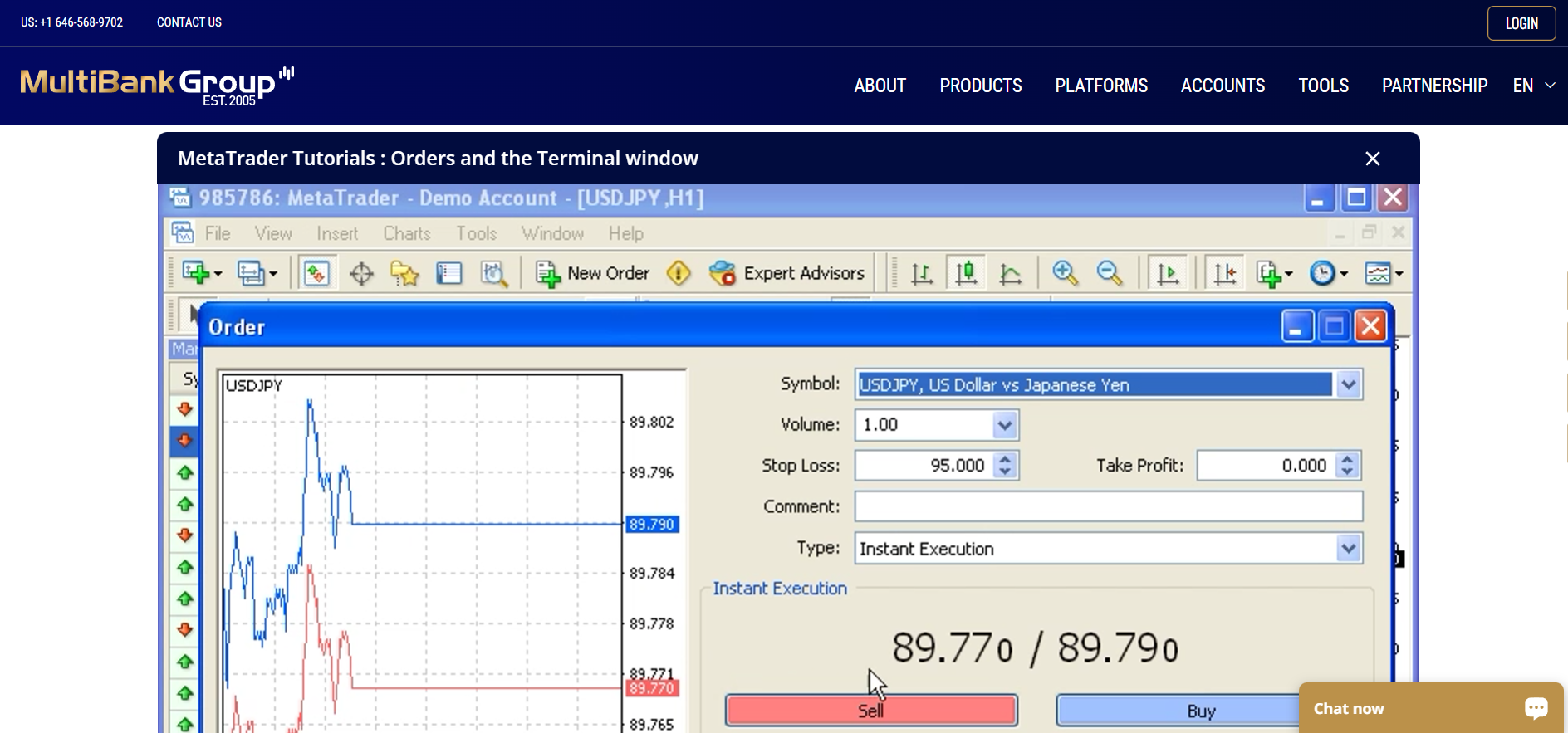This screenshot has width=1568, height=733.
Task: Switch to line chart display
Action: click(x=1011, y=273)
